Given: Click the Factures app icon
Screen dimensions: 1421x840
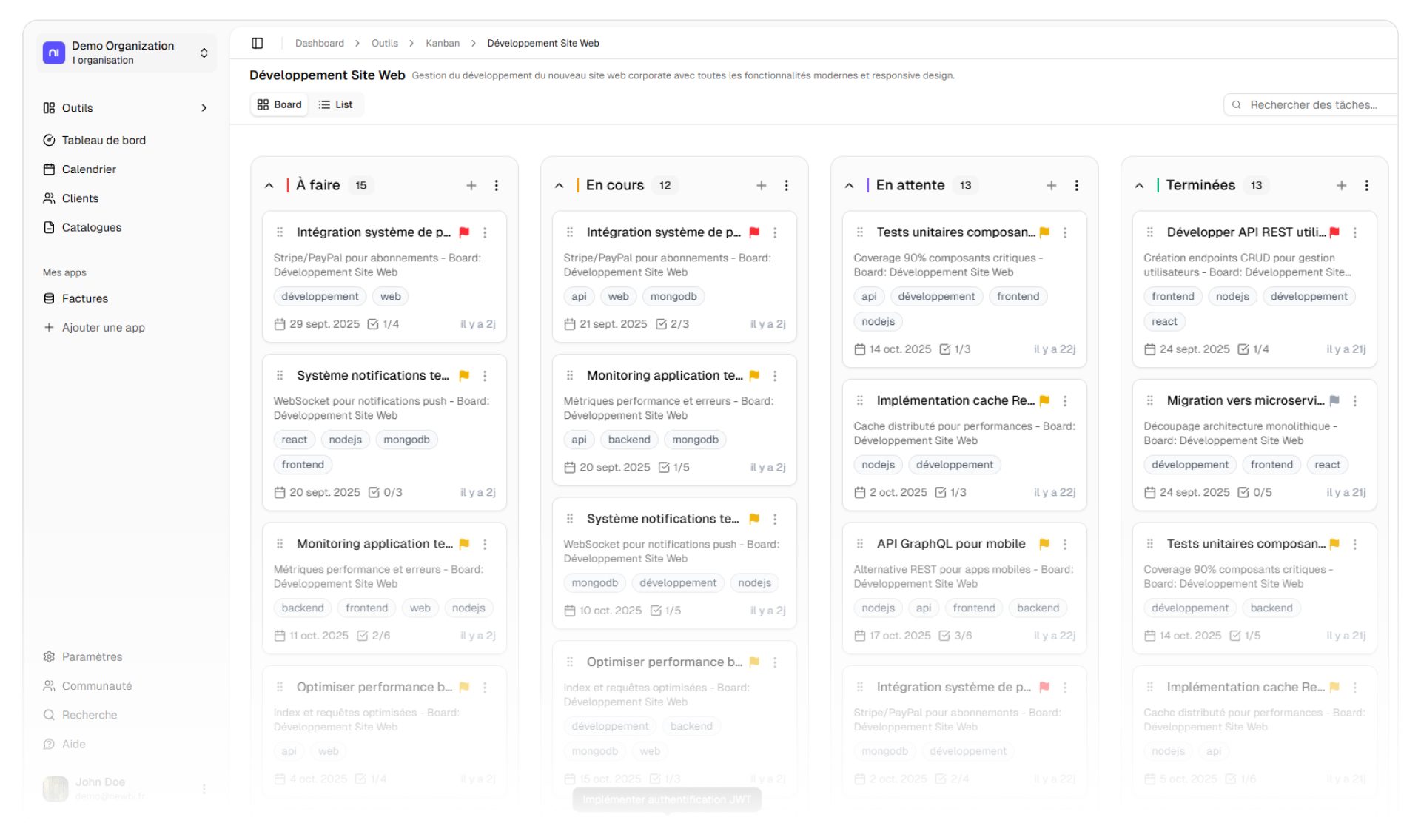Looking at the screenshot, I should click(x=49, y=298).
